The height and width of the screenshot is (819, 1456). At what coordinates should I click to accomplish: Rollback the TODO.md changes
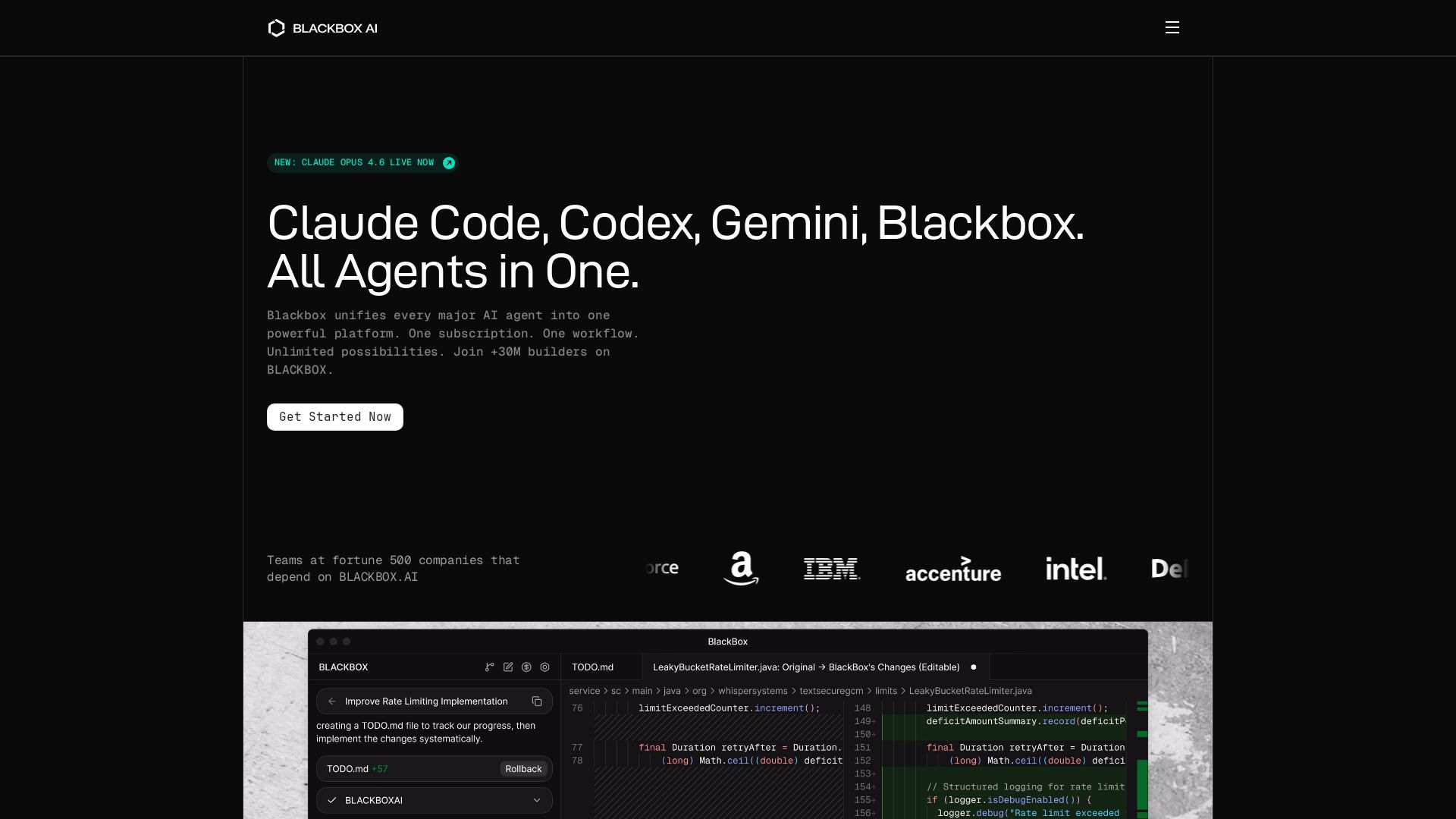(522, 768)
